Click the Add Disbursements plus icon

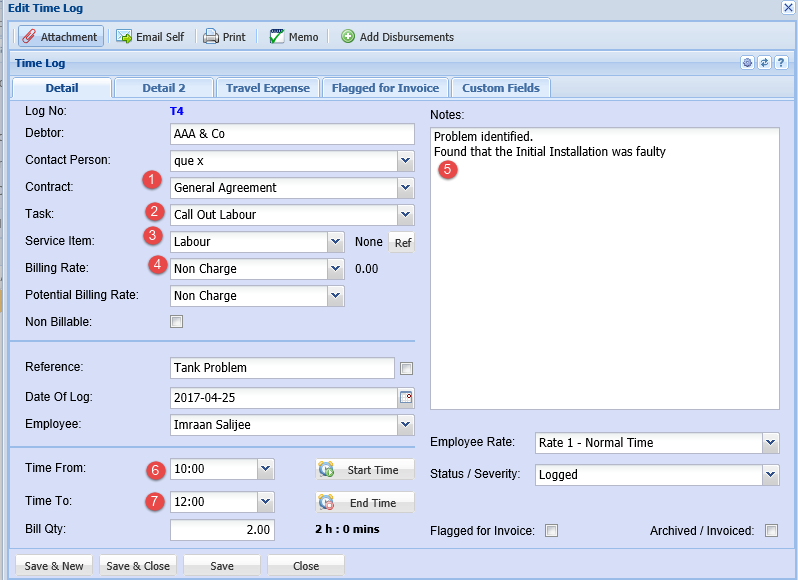coord(348,37)
